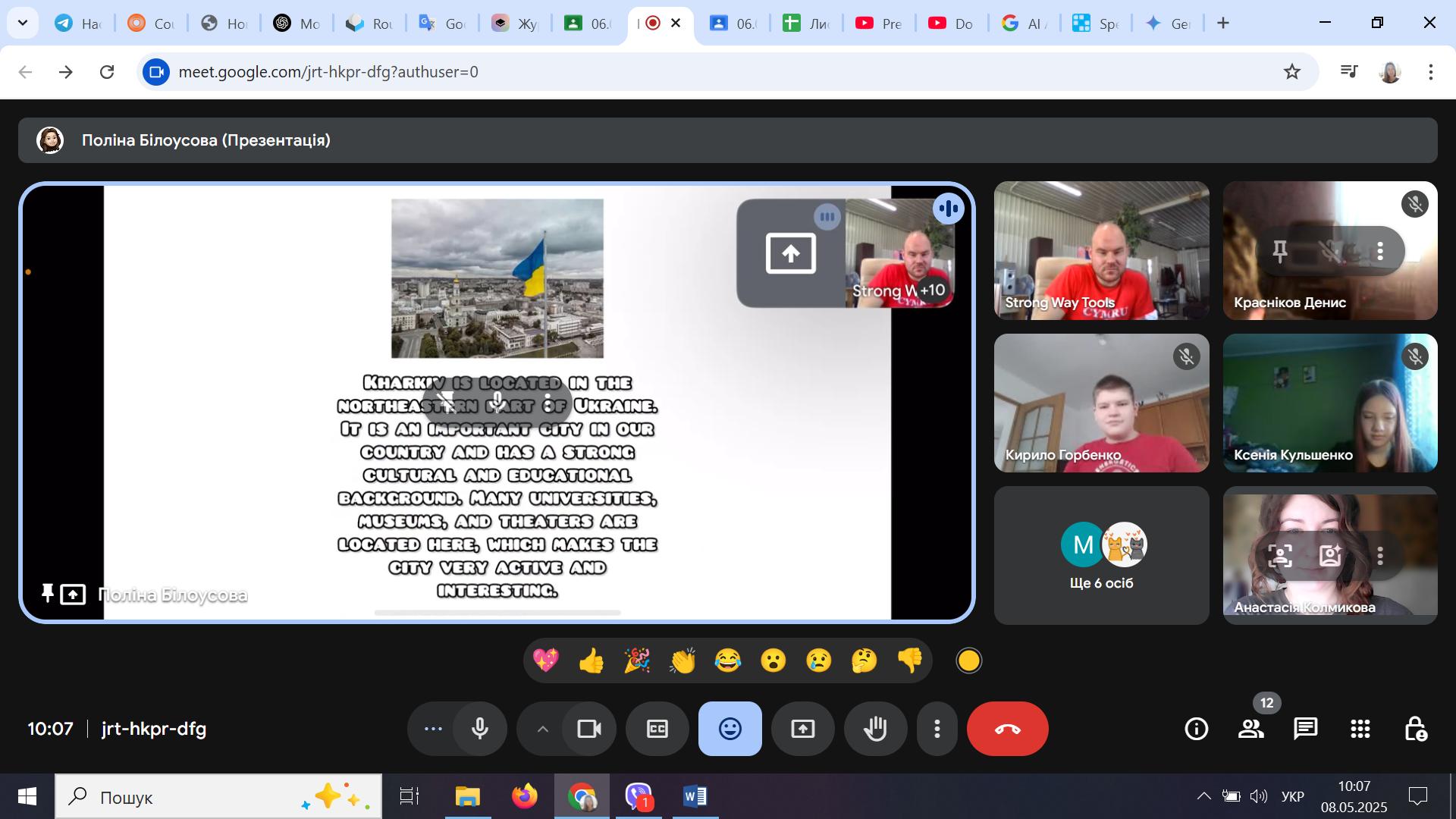Pick the yellow skin tone swatch

coord(968,661)
